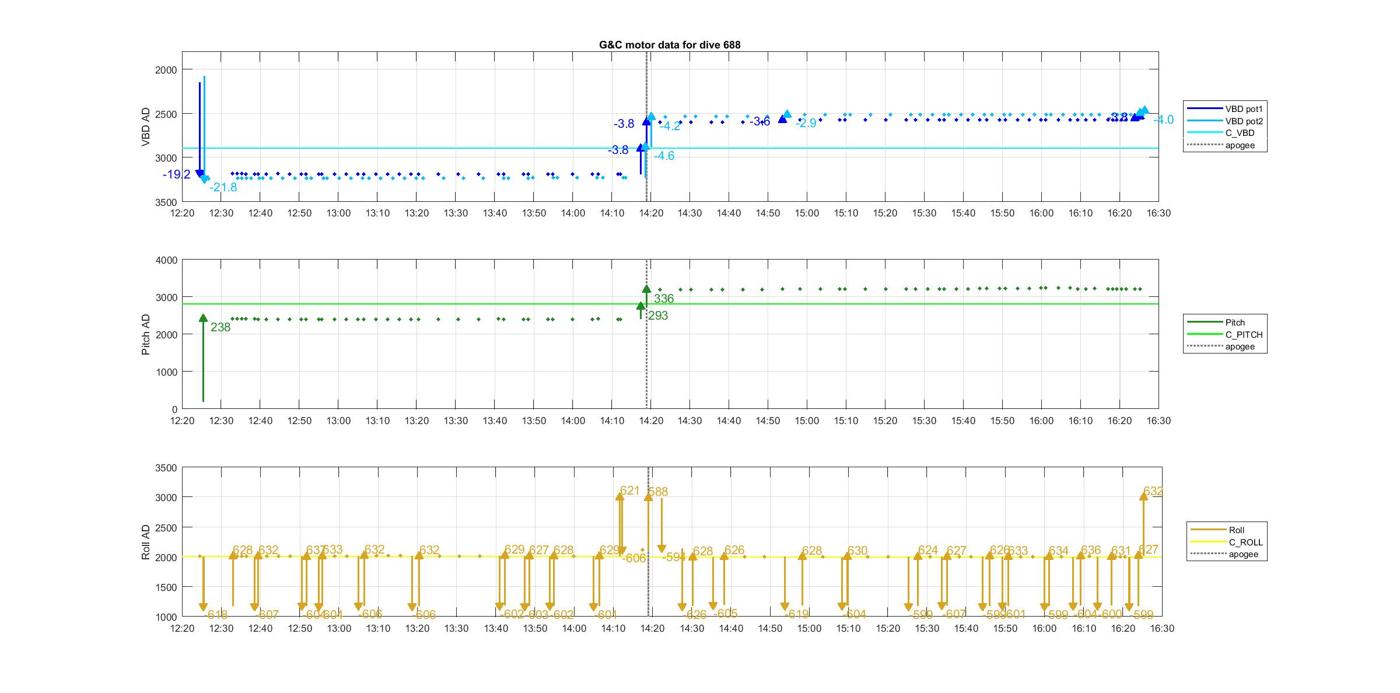Screen dimensions: 1400x693
Task: Click the "336" annotation in Pitch plot
Action: [x=663, y=299]
